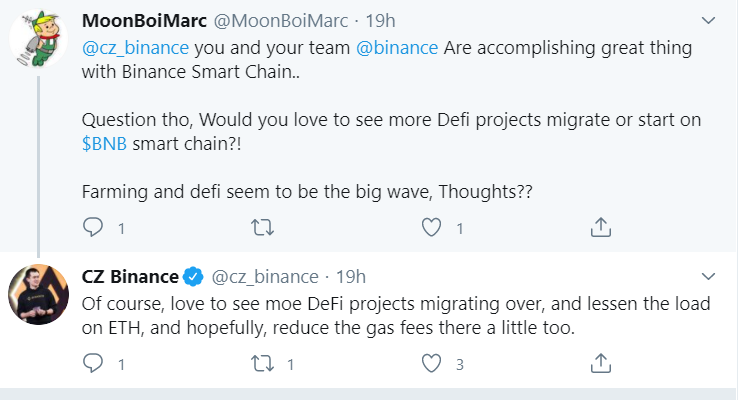Share MoonBoiMarc's tweet
739x400 pixels.
[600, 229]
